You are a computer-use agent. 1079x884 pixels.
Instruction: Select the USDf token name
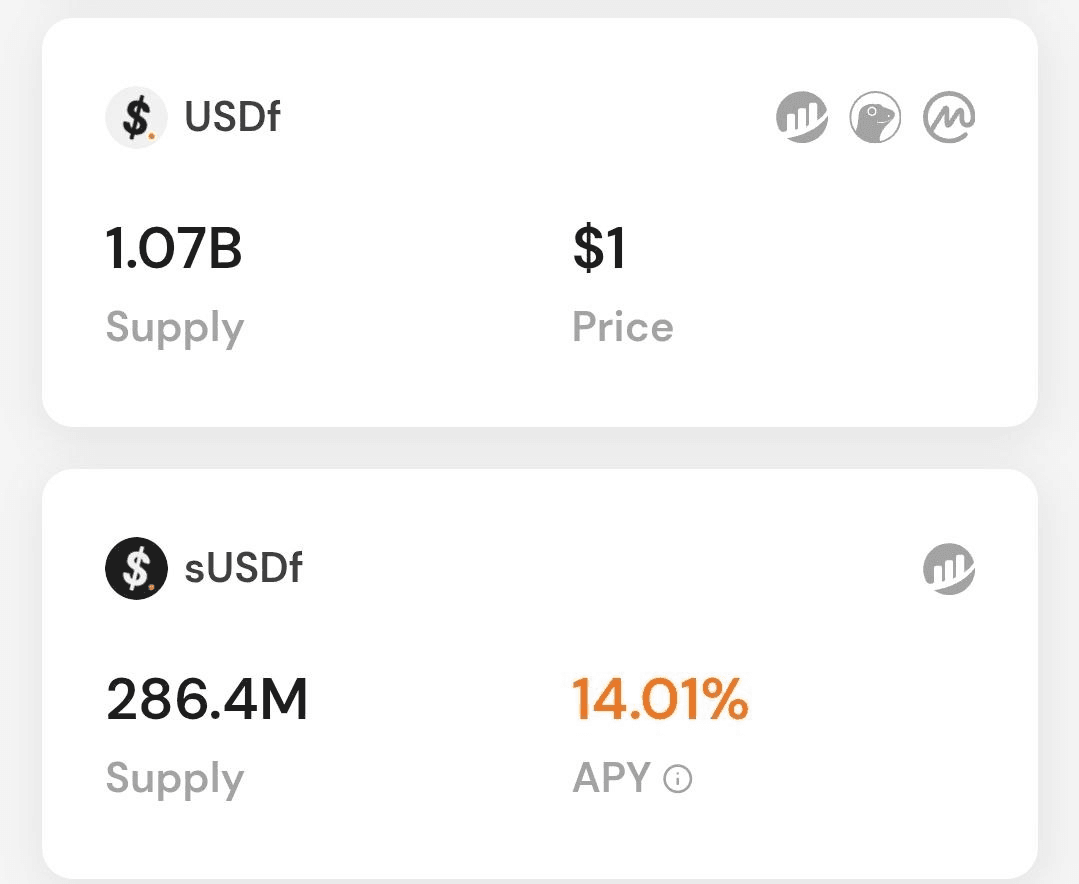(232, 116)
